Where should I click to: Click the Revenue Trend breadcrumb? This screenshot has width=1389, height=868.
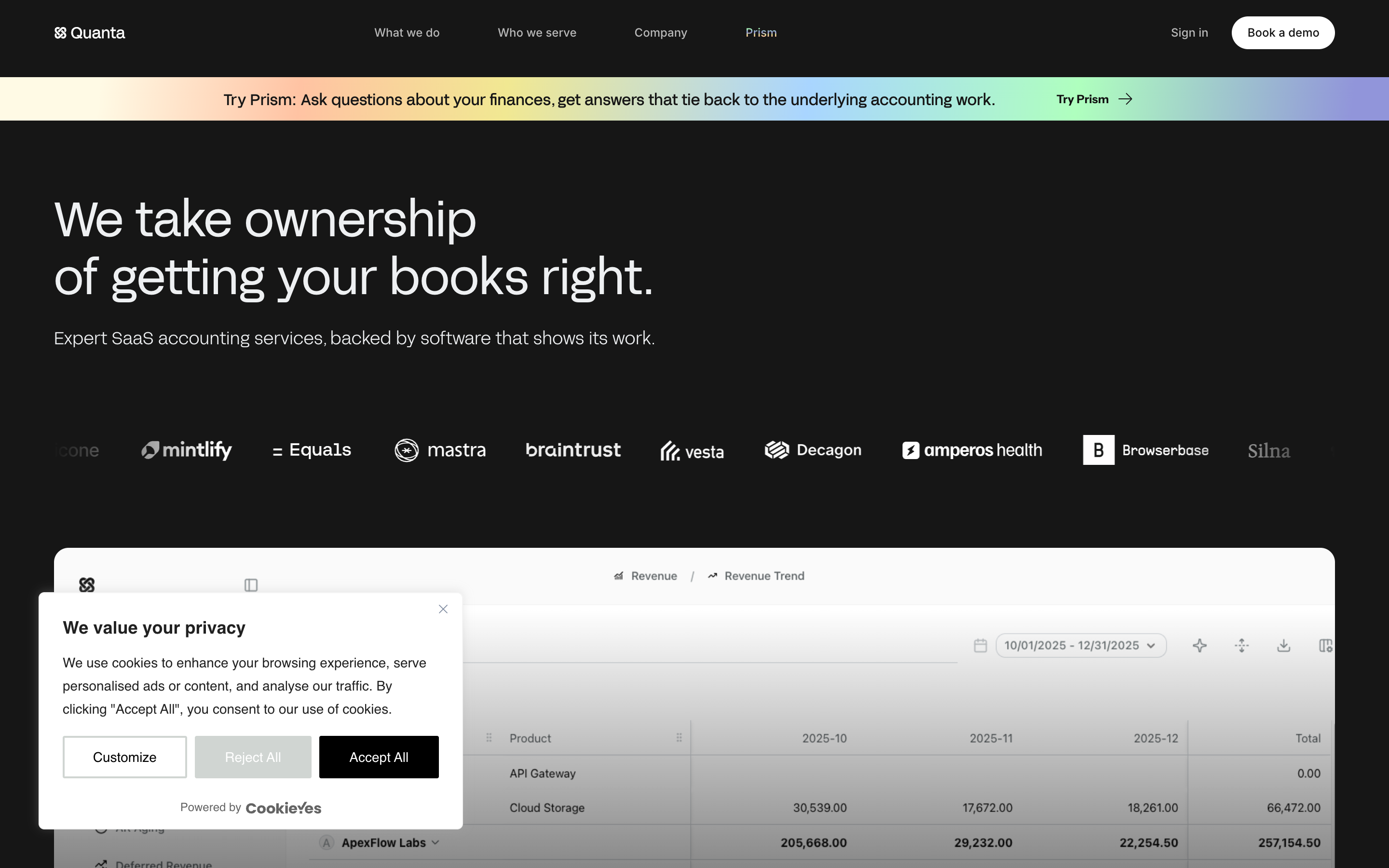click(x=756, y=576)
